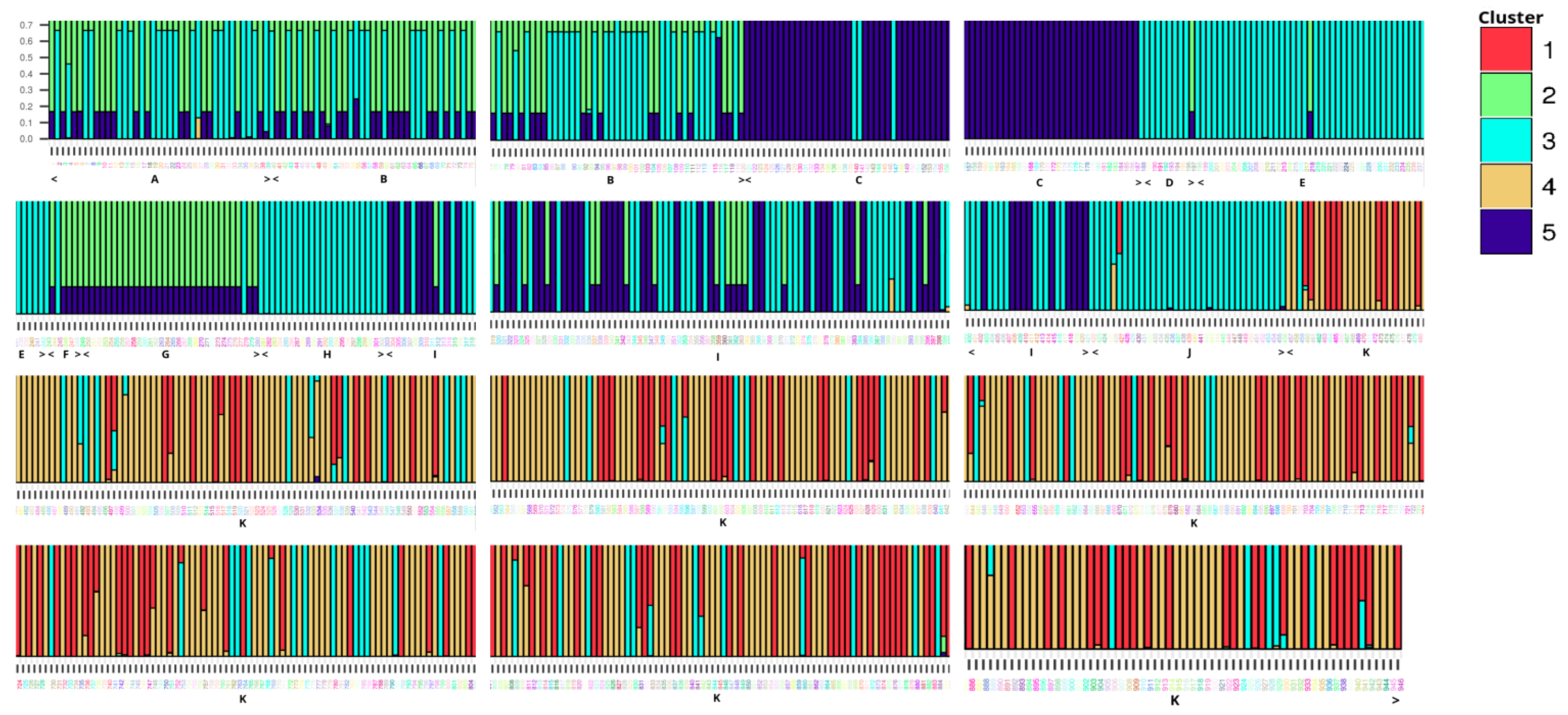This screenshot has height=715, width=1568.
Task: Click legend number 5 label
Action: pos(1548,232)
